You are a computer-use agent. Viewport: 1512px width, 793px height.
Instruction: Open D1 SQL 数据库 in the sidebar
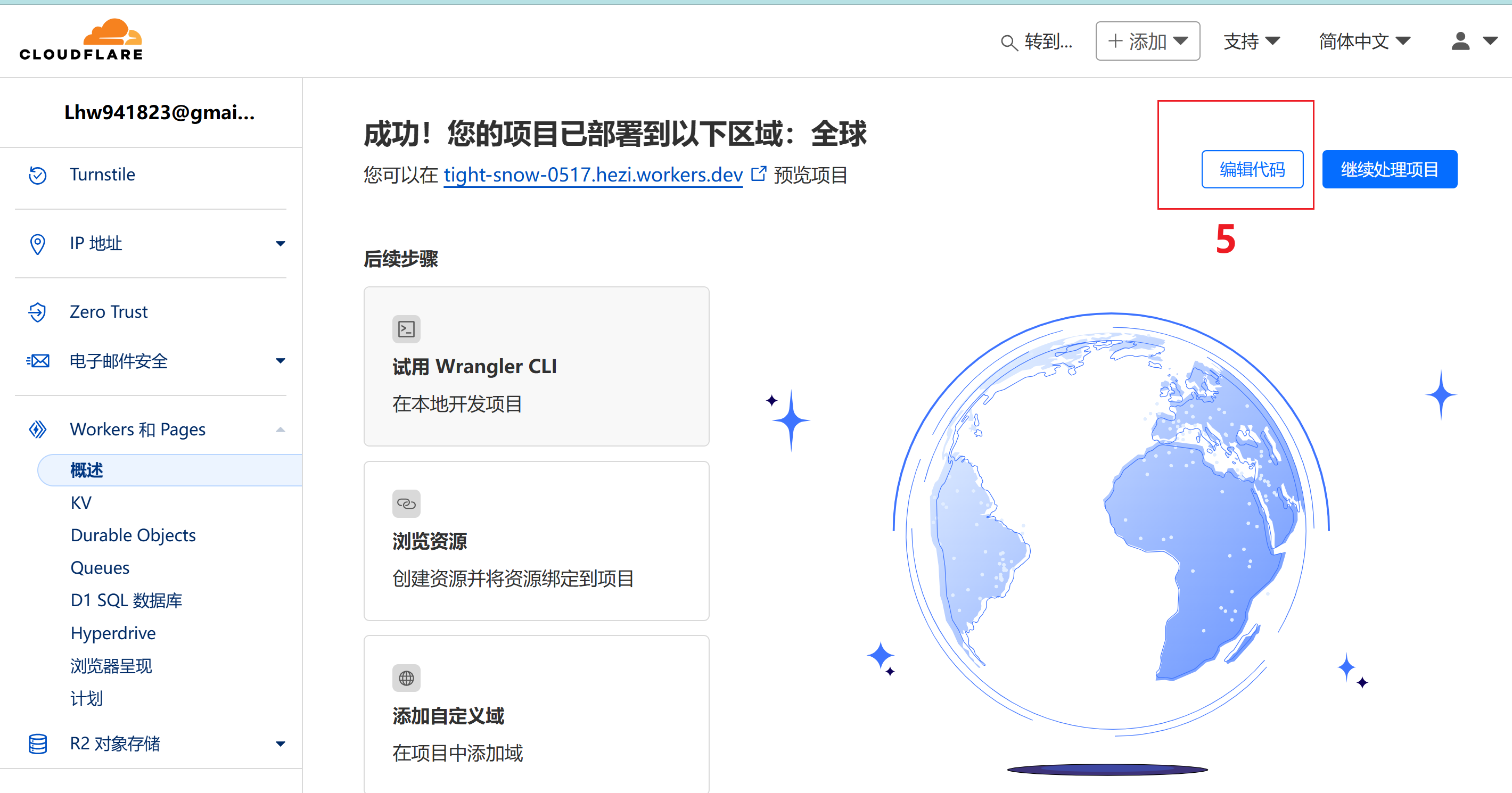[126, 600]
